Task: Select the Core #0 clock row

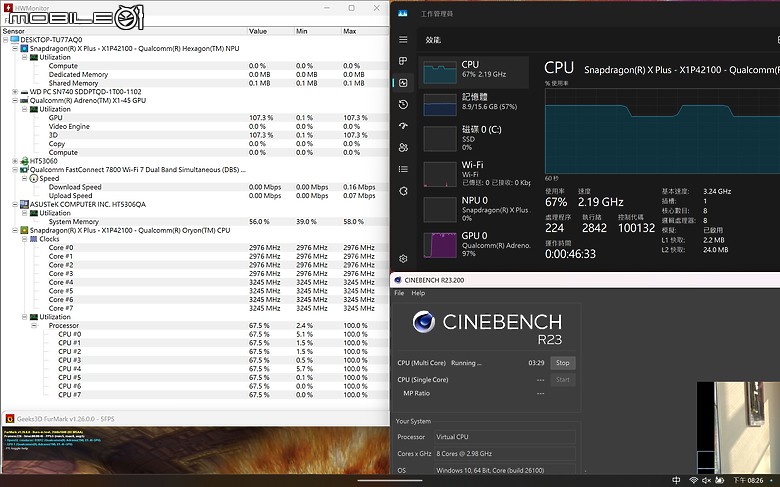Action: coord(195,248)
